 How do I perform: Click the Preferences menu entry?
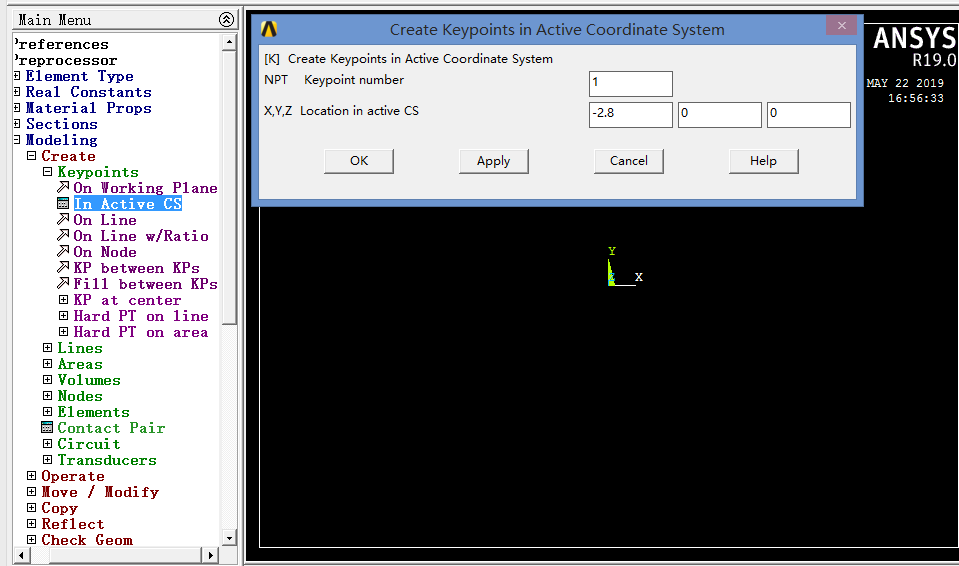point(61,45)
